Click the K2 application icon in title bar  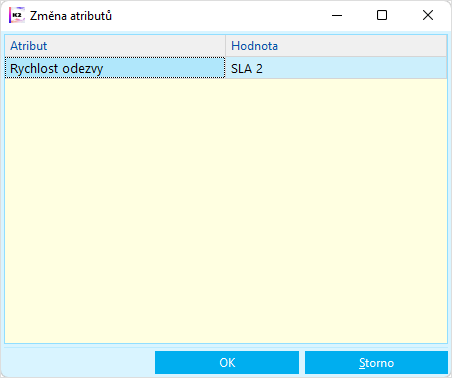point(17,15)
